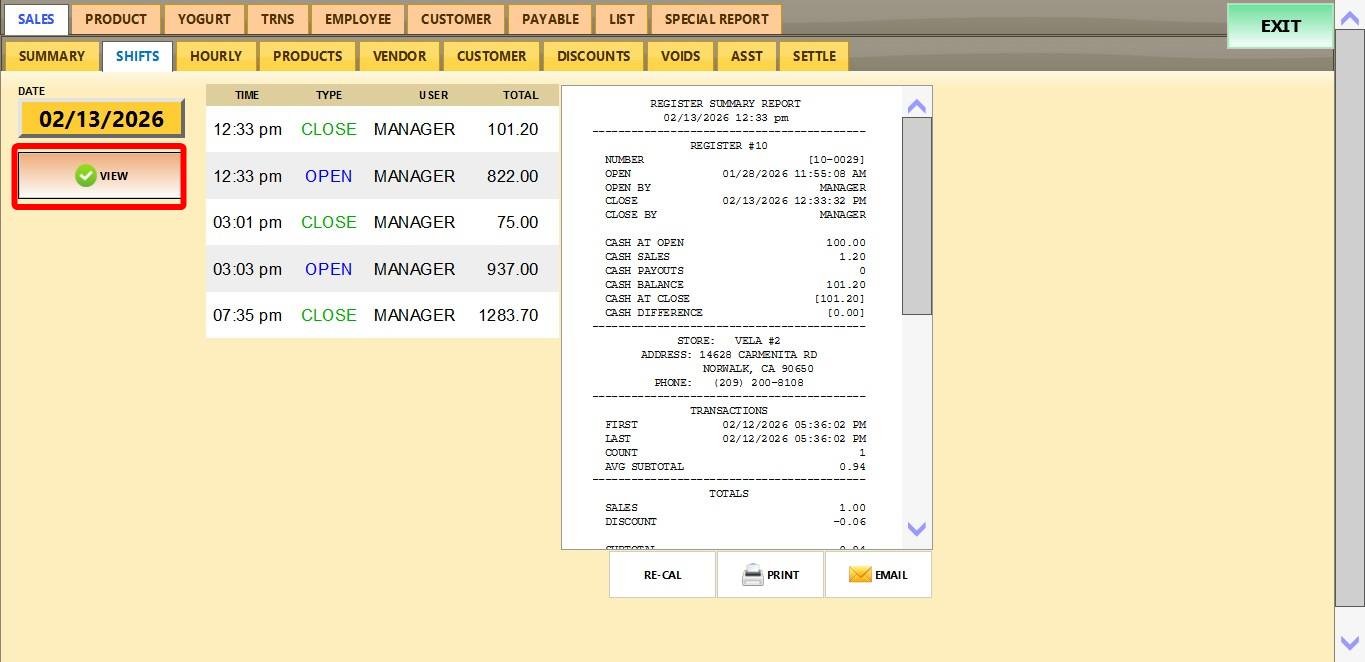The width and height of the screenshot is (1365, 662).
Task: Click page scroll down arrow at bottom right
Action: point(1349,643)
